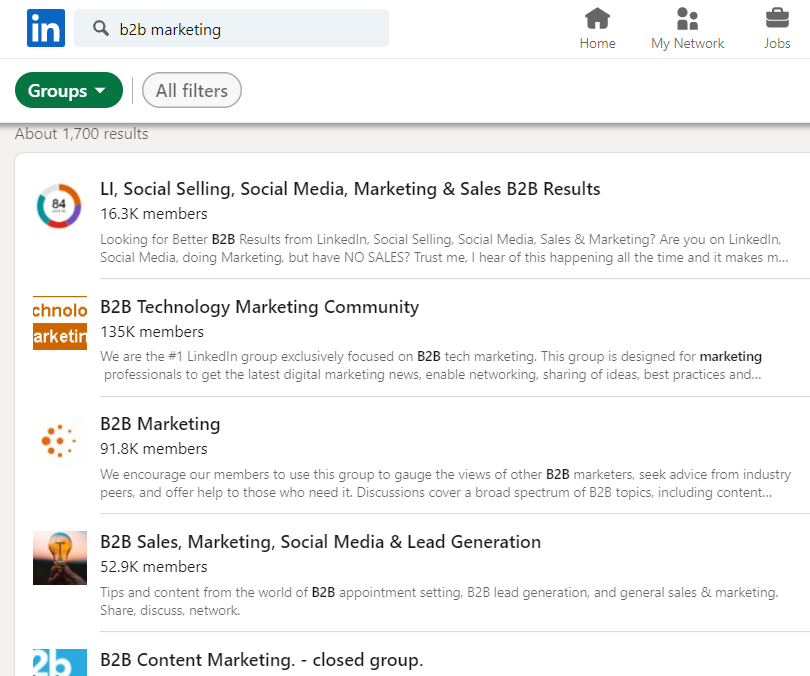
Task: Expand the Groups filter dropdown
Action: [68, 91]
